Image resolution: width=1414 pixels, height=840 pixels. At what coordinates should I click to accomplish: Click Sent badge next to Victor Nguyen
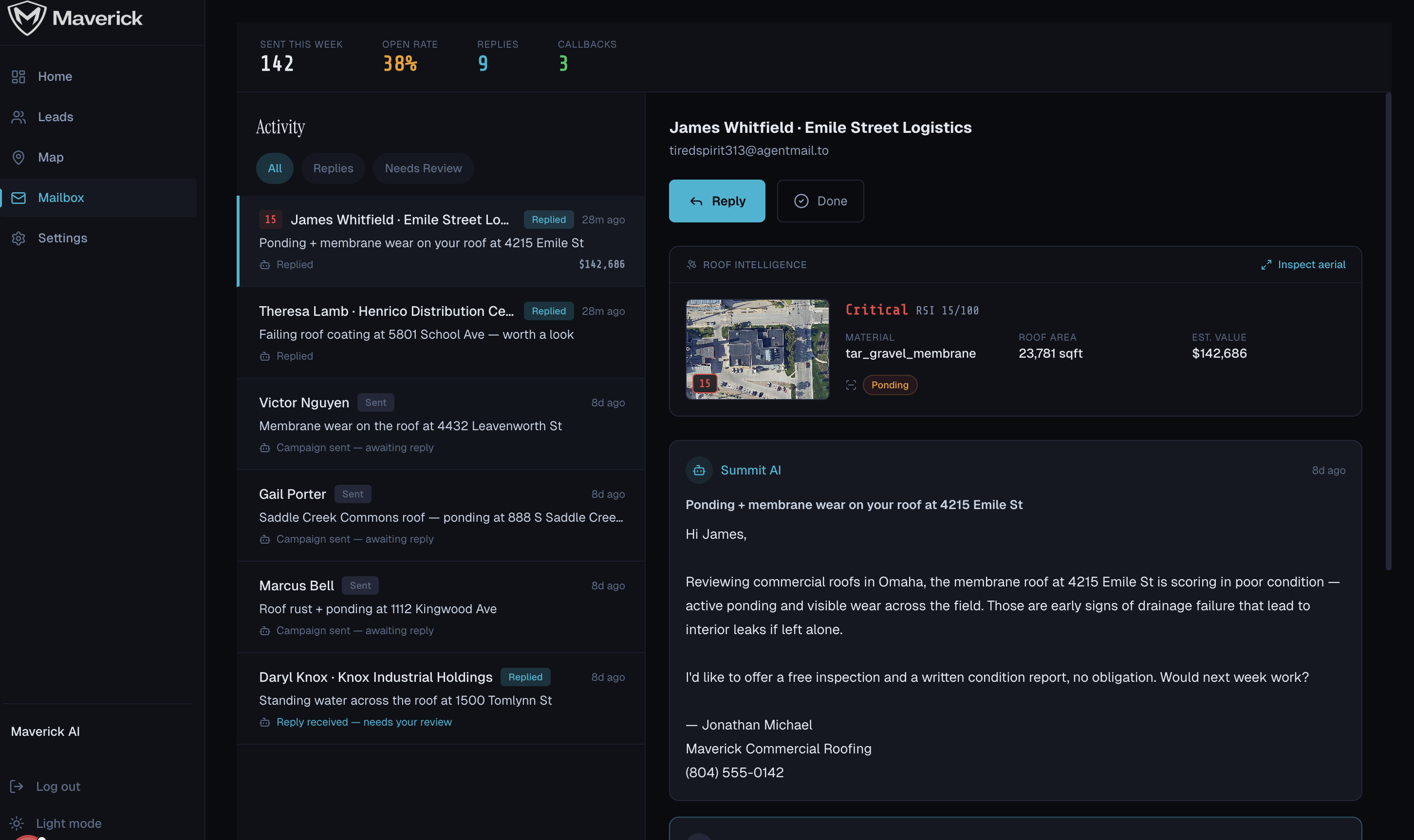pos(375,402)
